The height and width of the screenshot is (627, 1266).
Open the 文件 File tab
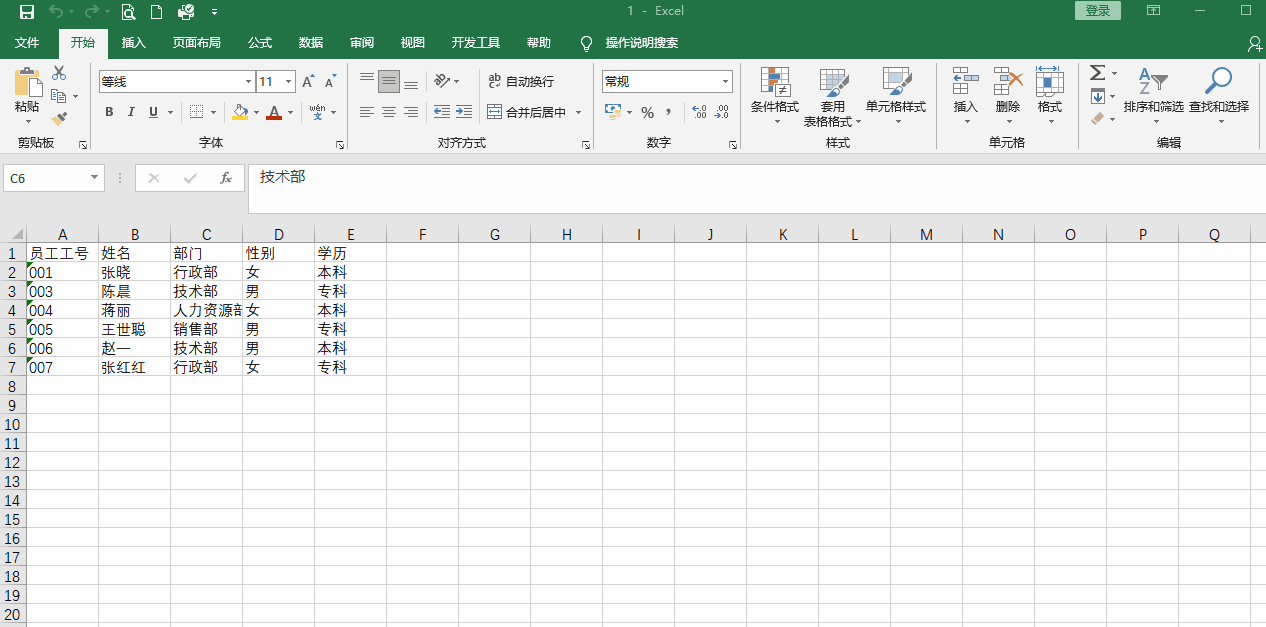pos(27,43)
